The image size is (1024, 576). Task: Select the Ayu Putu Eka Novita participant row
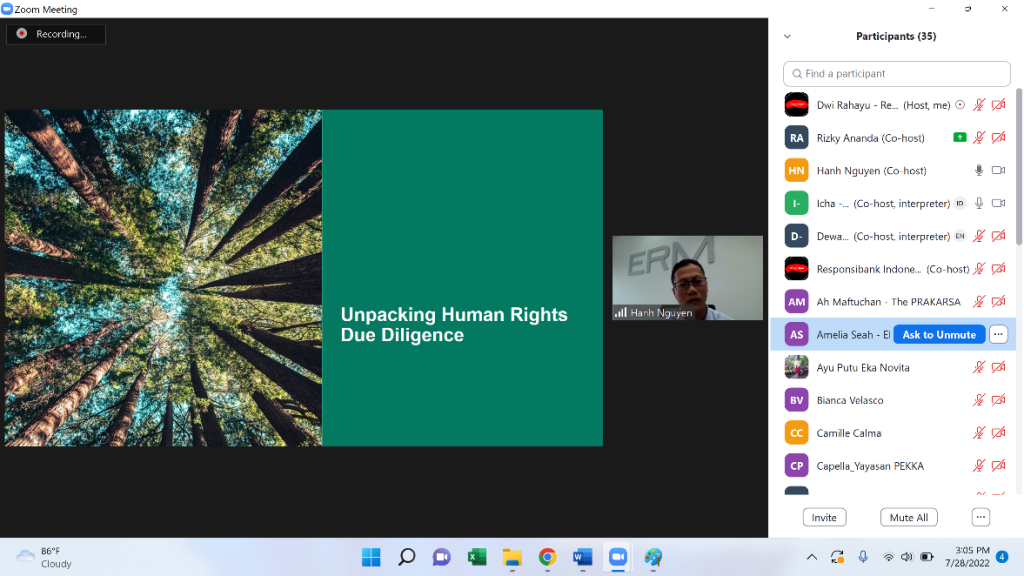pos(893,367)
